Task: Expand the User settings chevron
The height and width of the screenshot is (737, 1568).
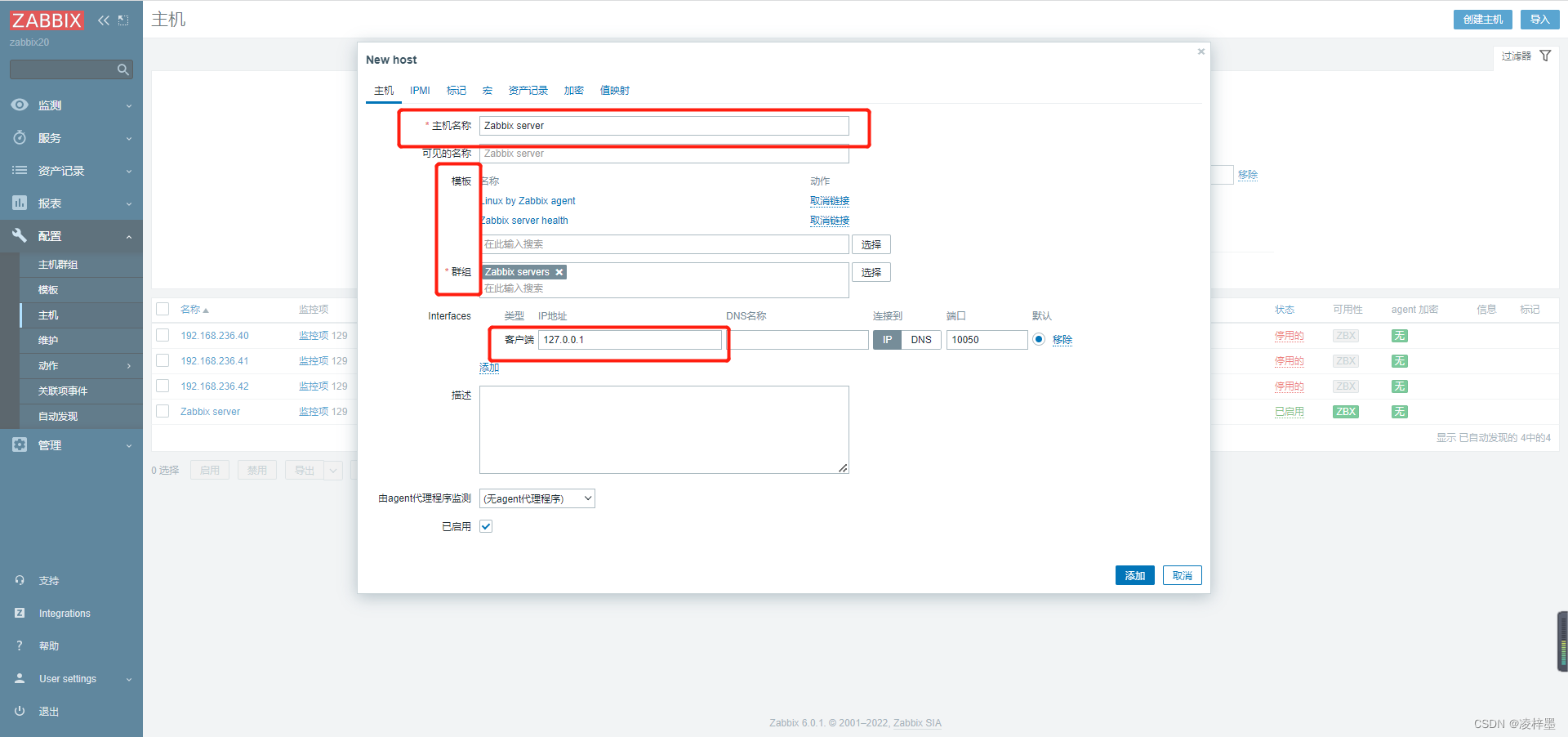Action: [129, 680]
